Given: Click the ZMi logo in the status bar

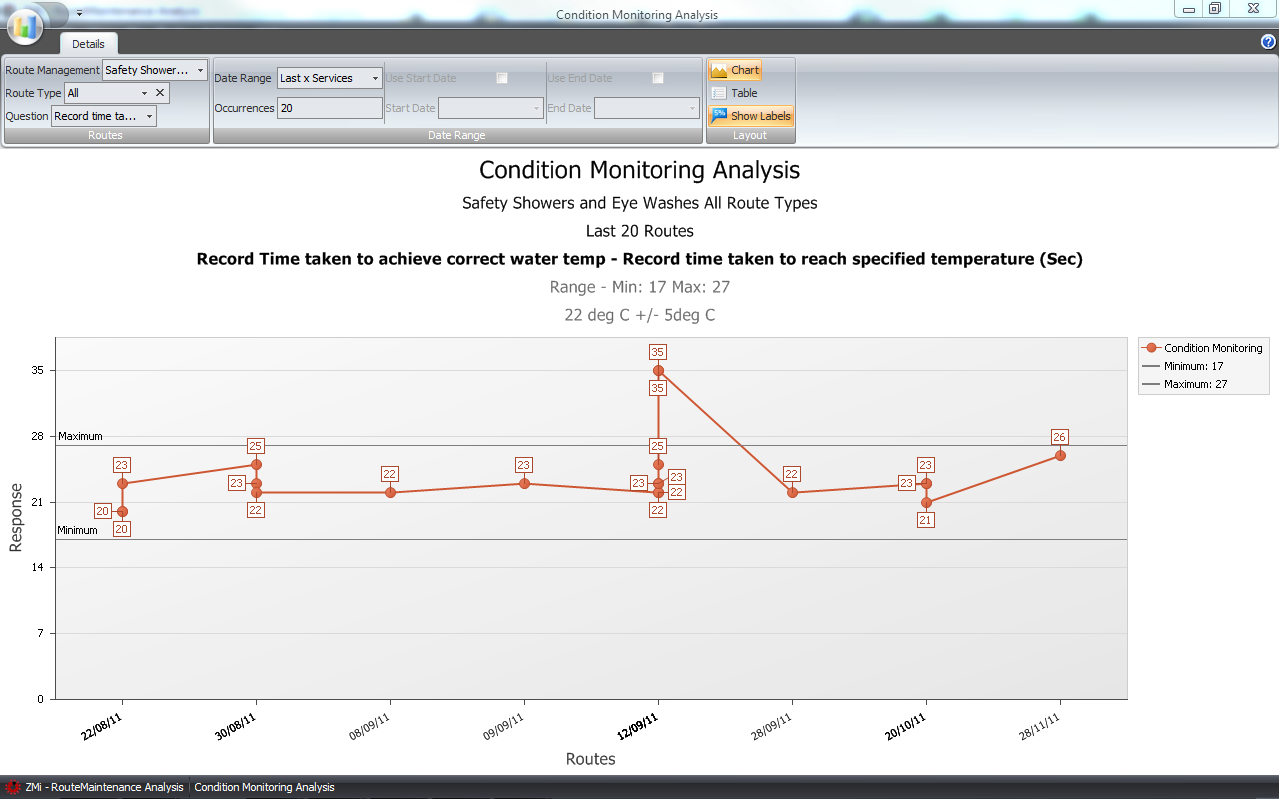Looking at the screenshot, I should point(12,787).
